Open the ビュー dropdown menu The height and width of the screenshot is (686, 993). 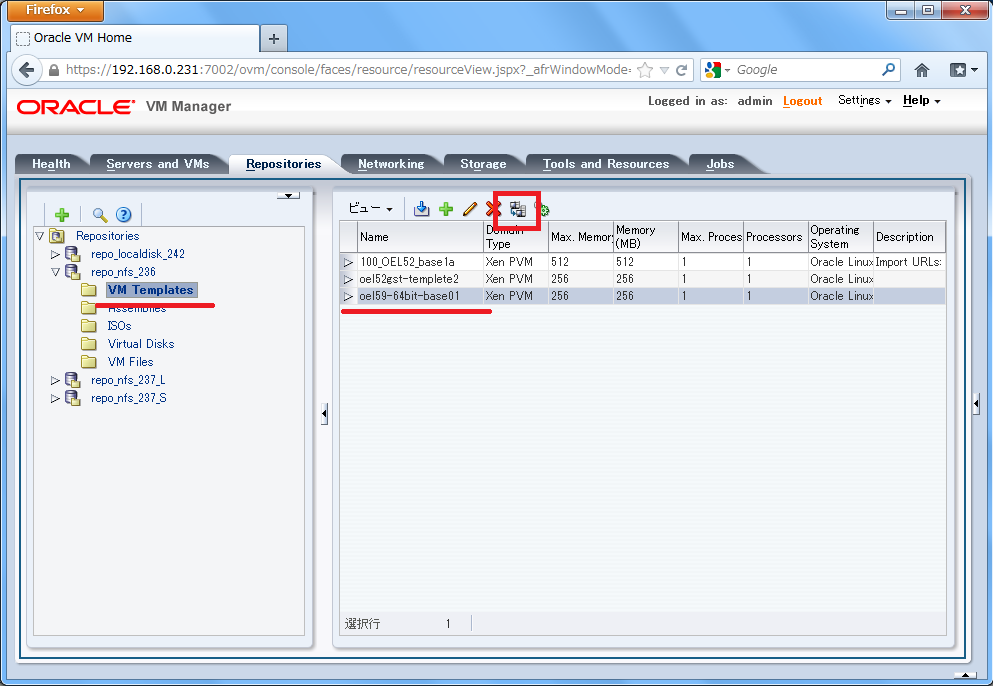368,208
